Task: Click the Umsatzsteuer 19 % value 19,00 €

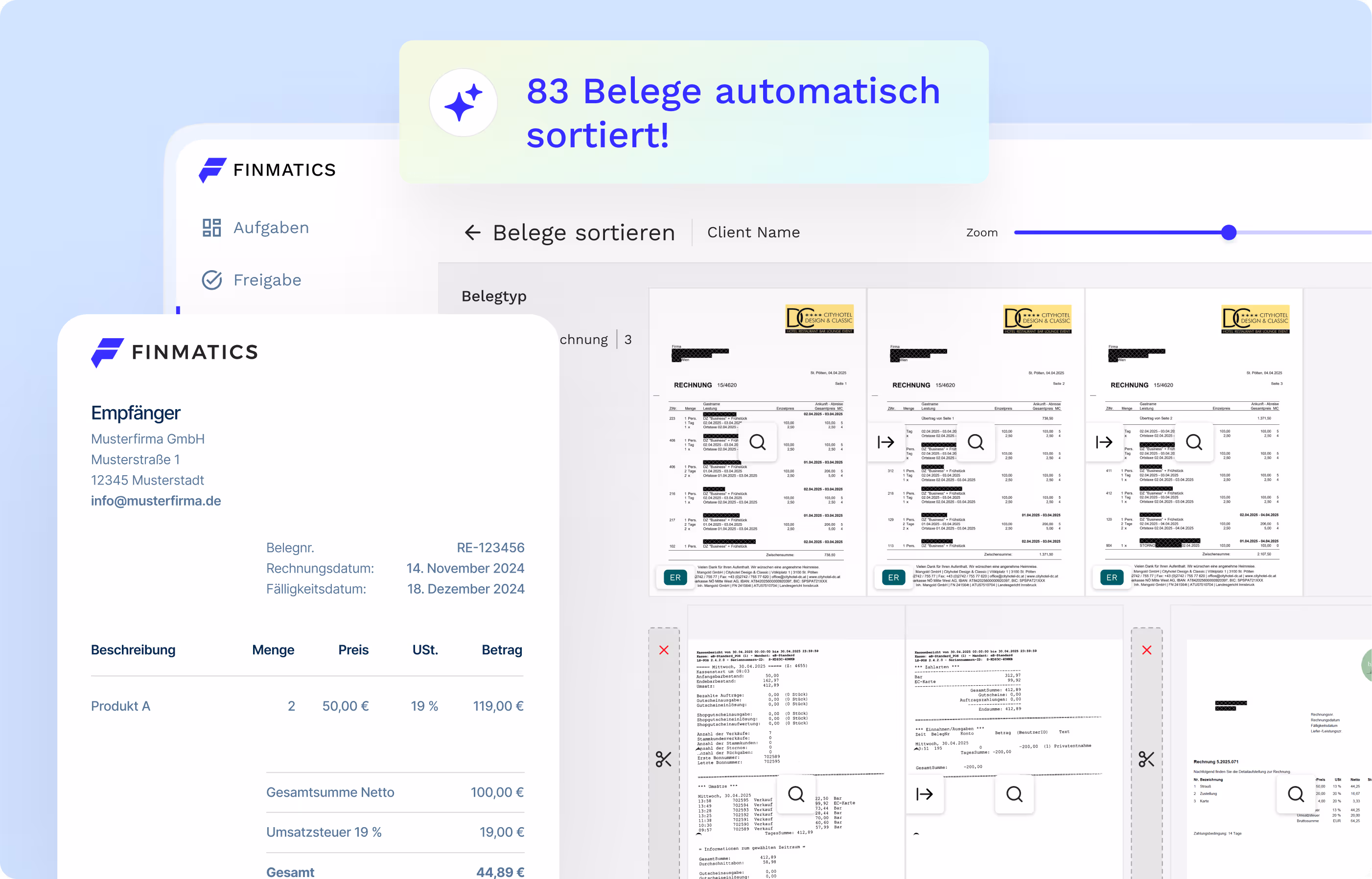Action: (502, 832)
